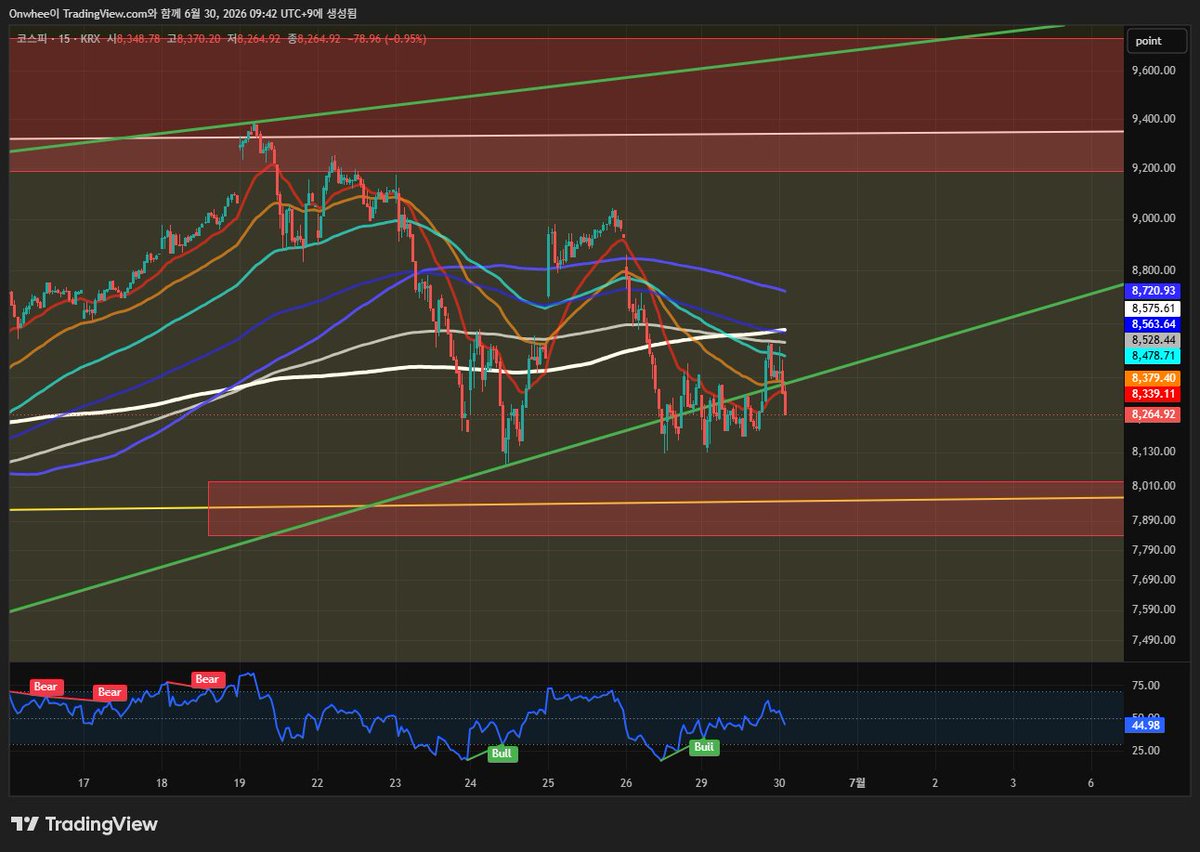Click the 8,010.00 price axis label
The image size is (1200, 852).
(1153, 486)
